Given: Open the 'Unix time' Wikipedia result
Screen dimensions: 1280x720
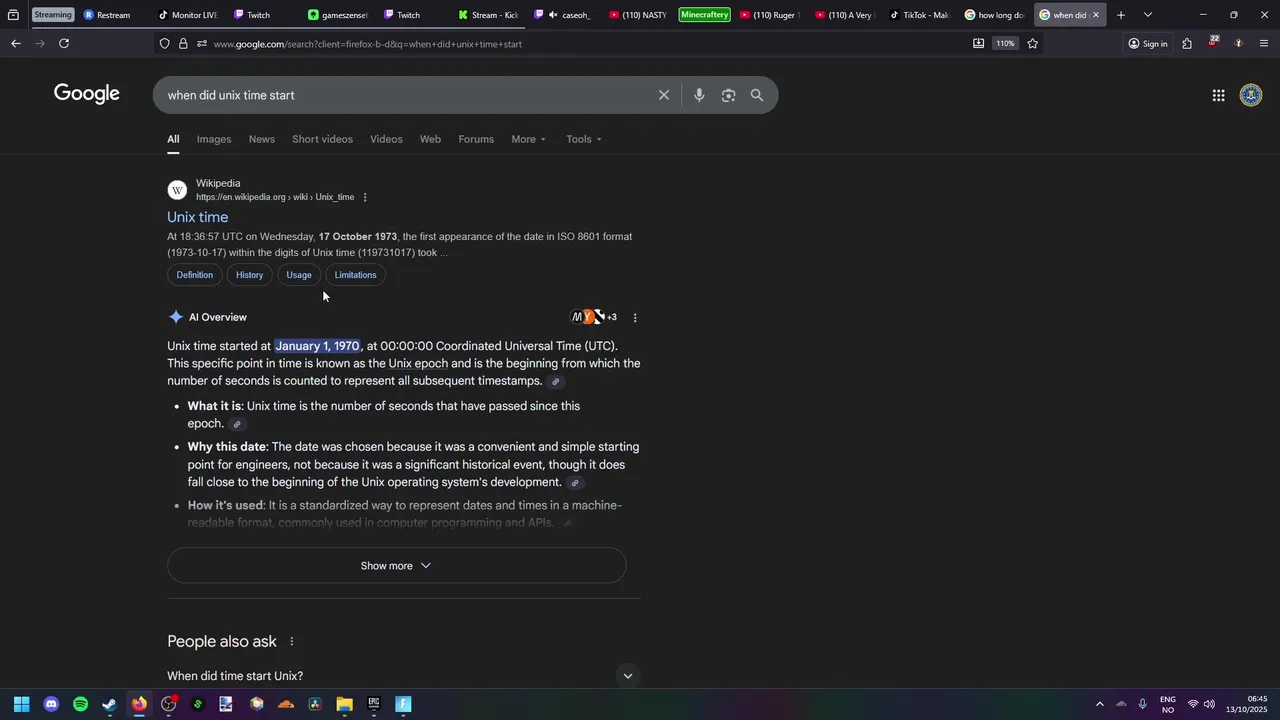Looking at the screenshot, I should pyautogui.click(x=198, y=217).
